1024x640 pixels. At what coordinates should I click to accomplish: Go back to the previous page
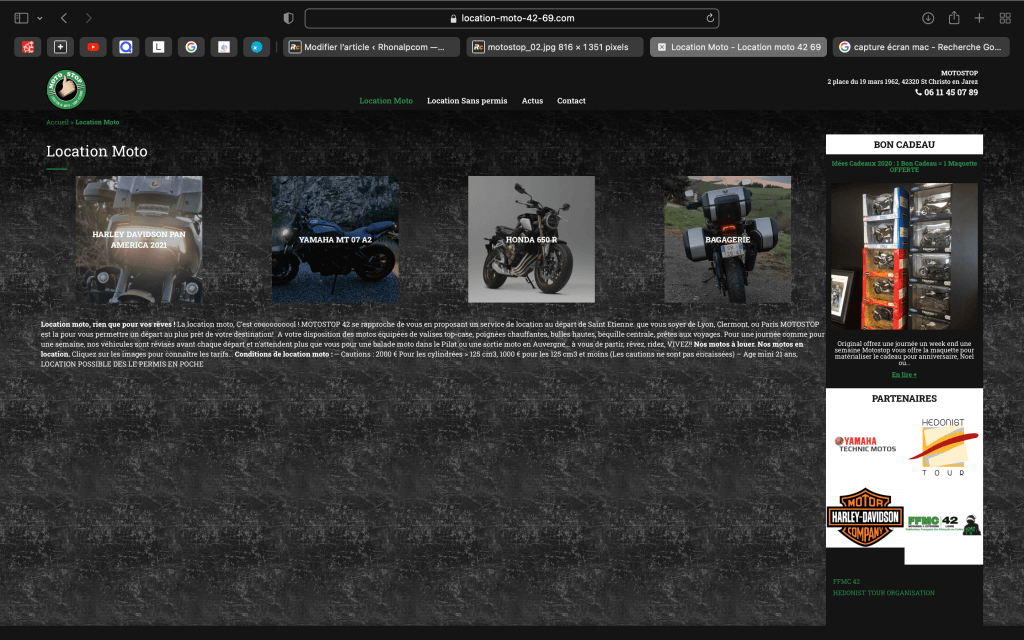(x=63, y=18)
